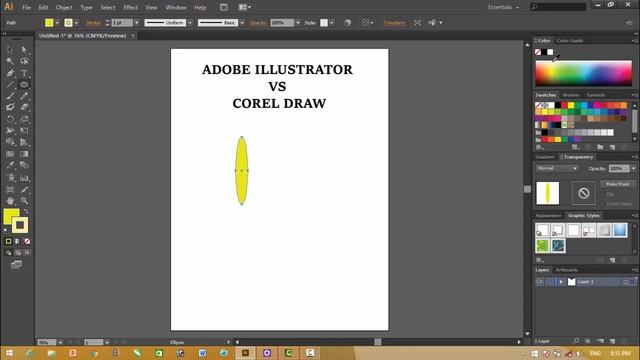Select the Artboard tool
640x360 pixels.
(x=10, y=190)
